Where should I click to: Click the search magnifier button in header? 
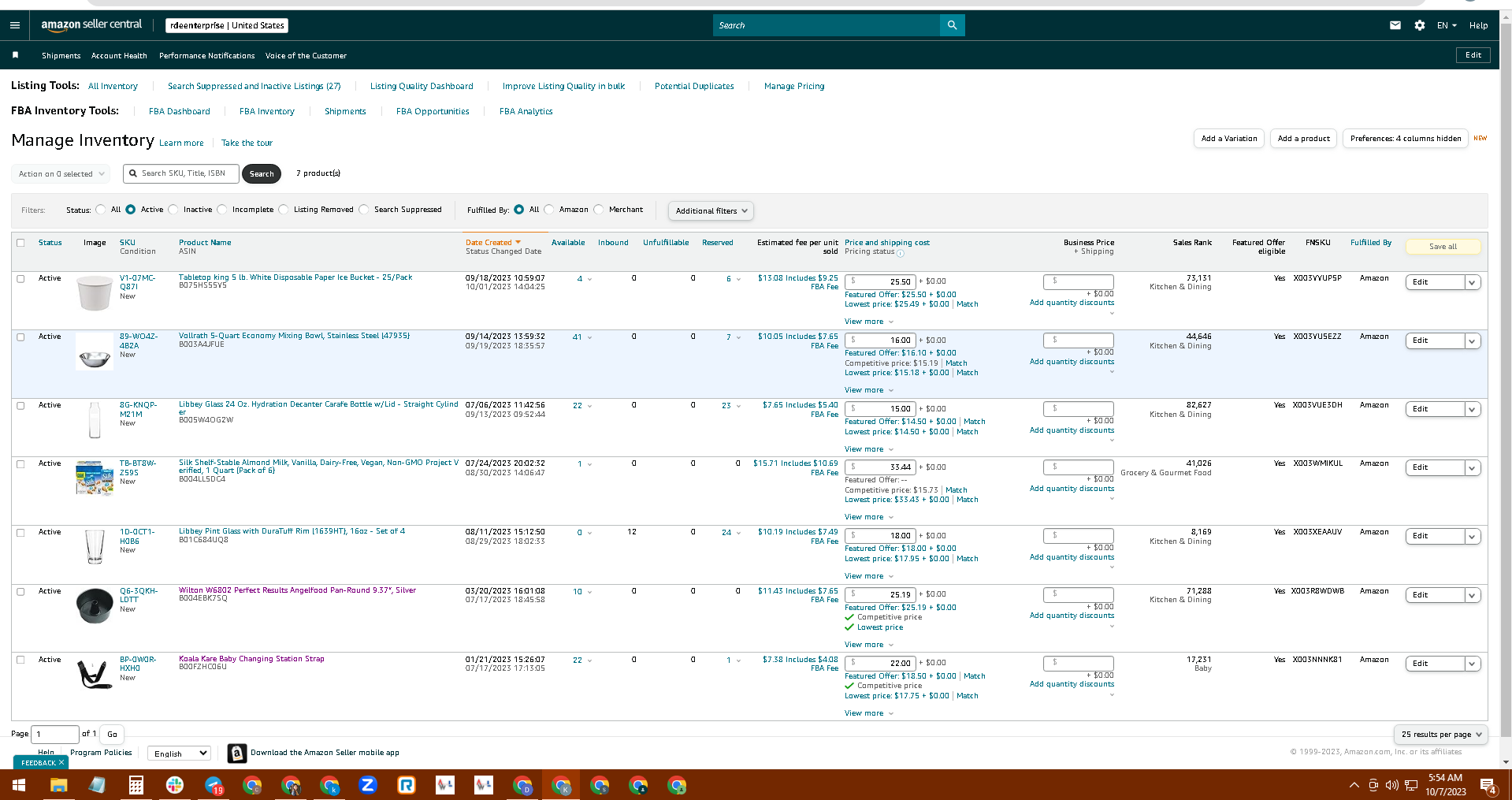[952, 25]
